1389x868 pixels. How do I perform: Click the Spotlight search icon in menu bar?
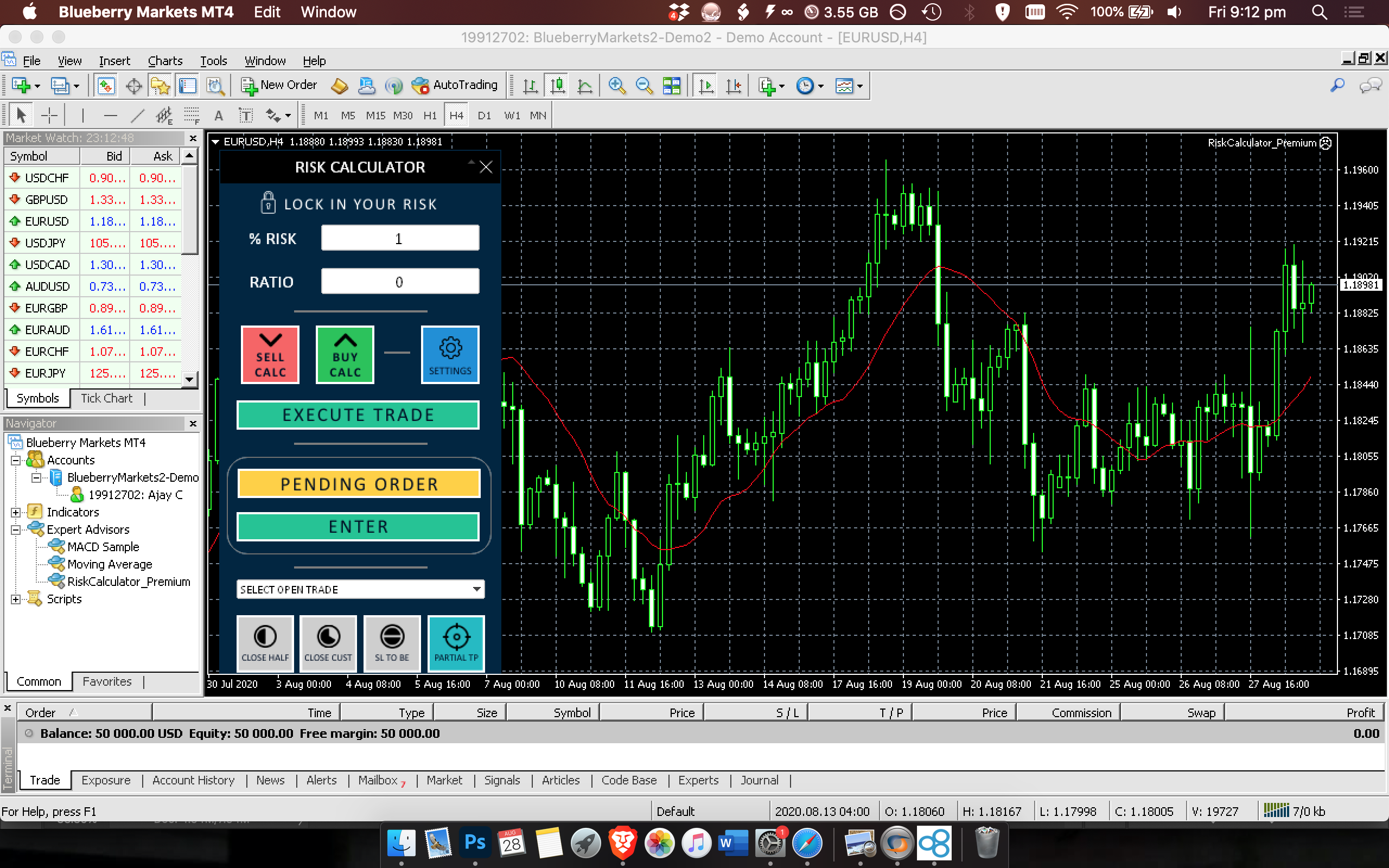[1318, 12]
